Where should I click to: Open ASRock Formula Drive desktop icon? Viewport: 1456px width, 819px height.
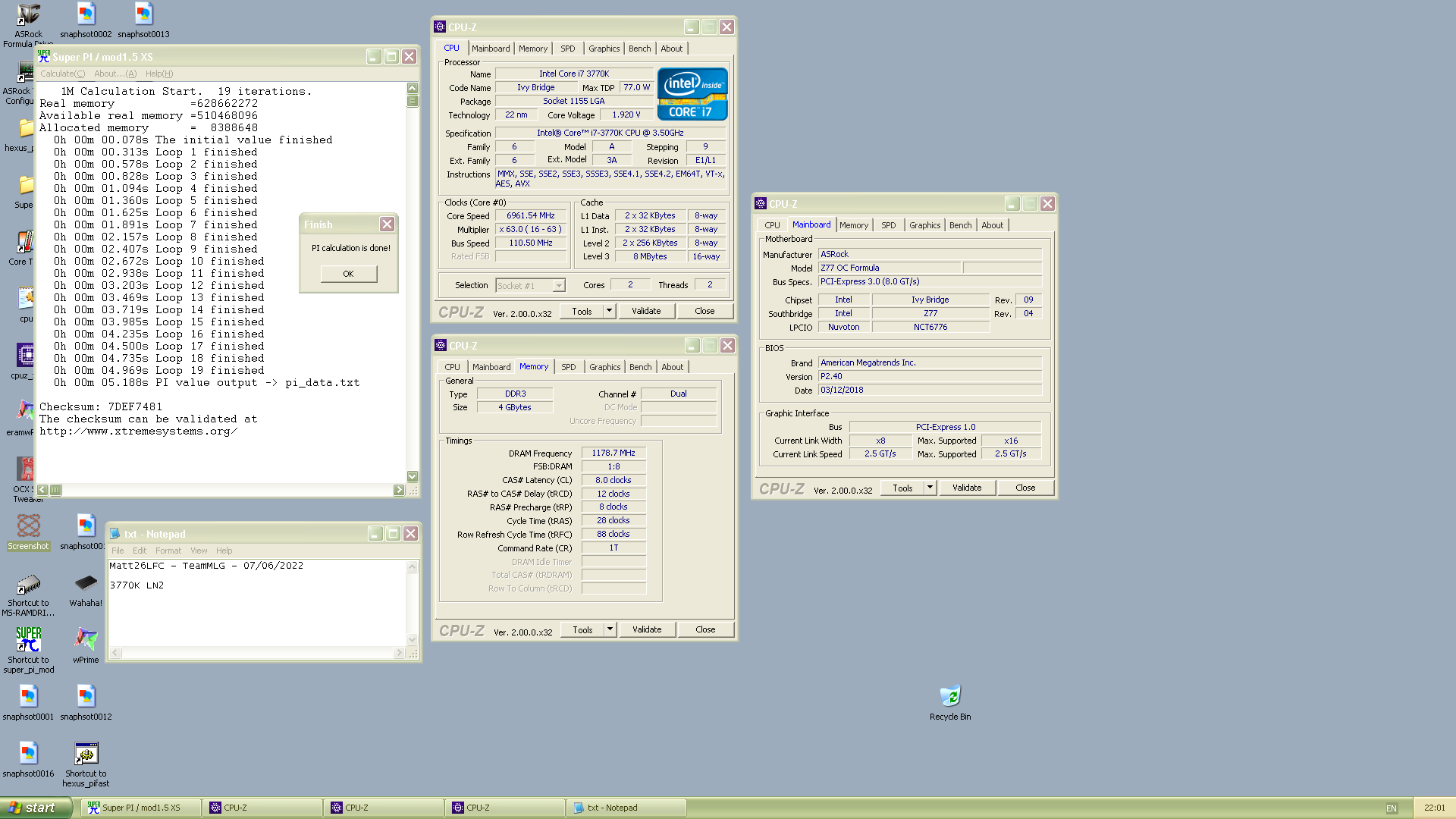tap(28, 25)
